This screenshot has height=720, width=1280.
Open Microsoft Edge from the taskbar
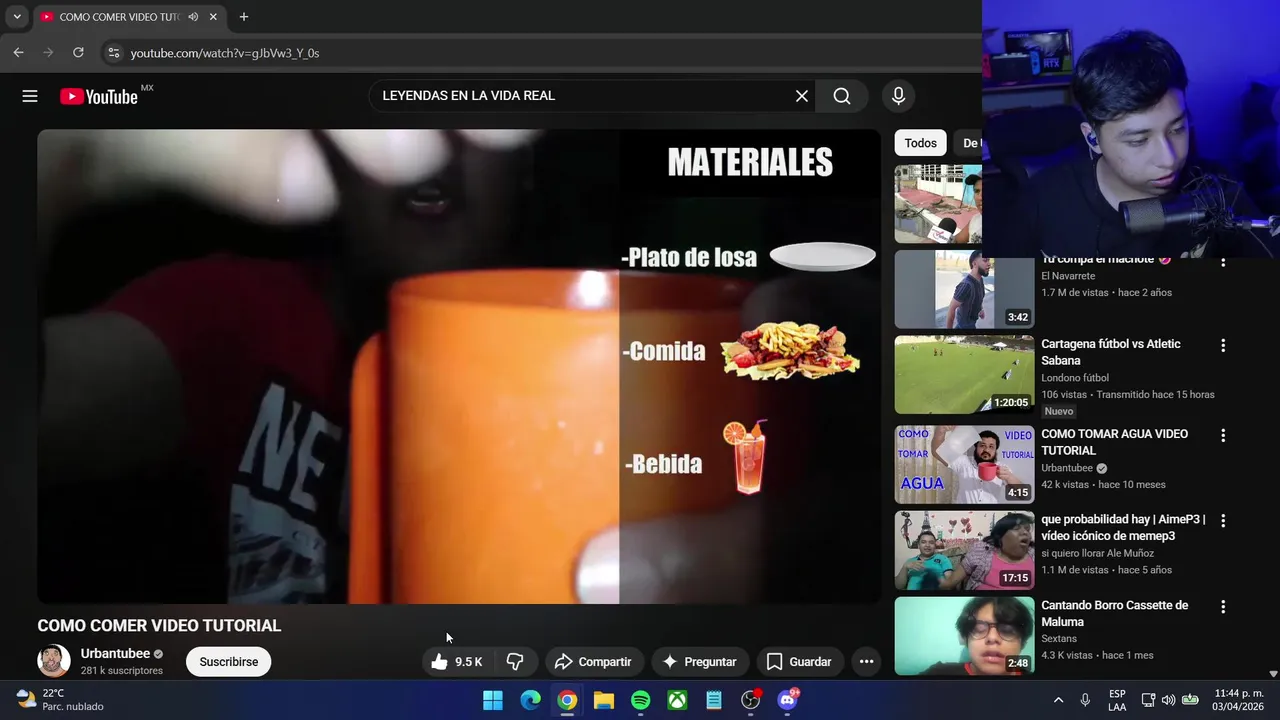[530, 700]
